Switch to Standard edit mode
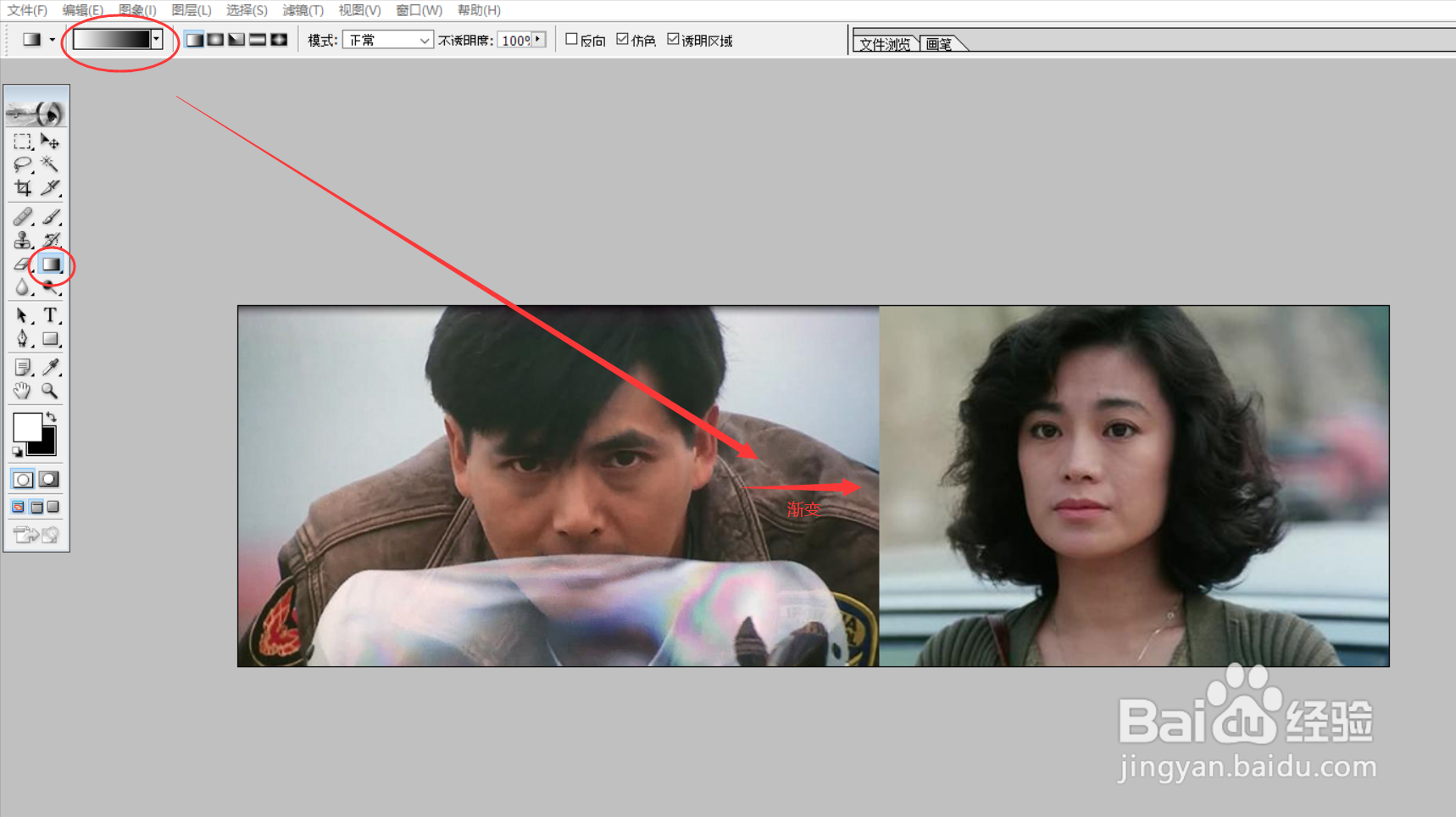1456x817 pixels. 23,480
